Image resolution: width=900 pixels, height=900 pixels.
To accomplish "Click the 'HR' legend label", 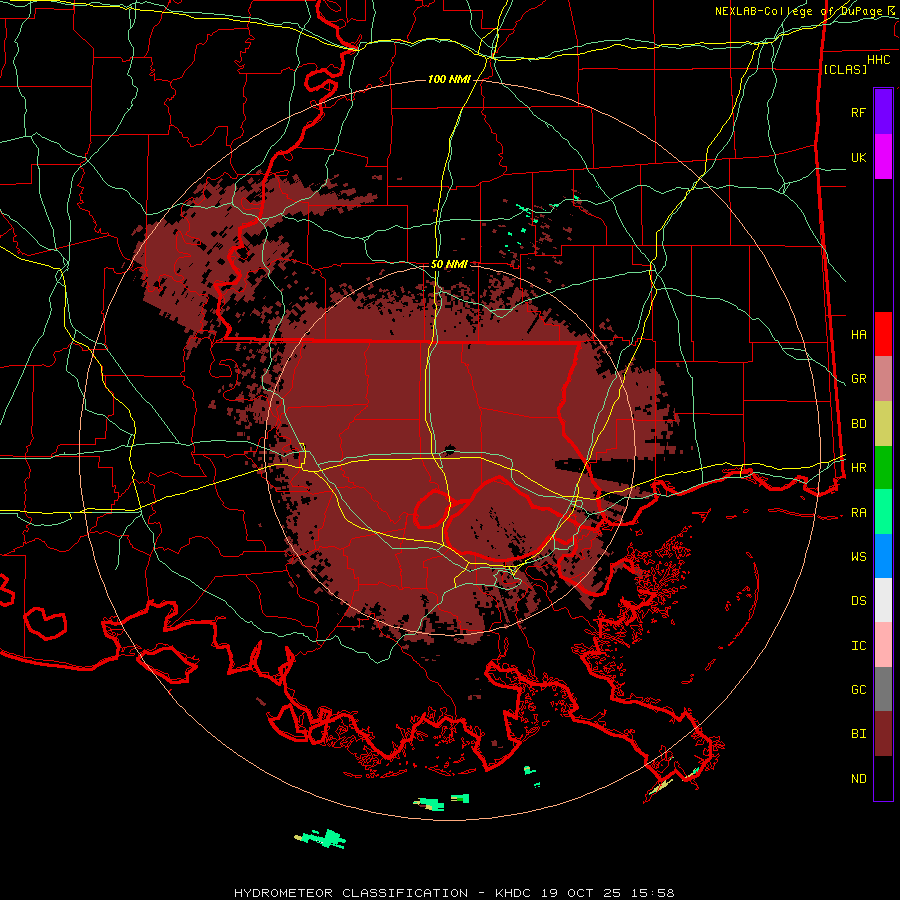I will pyautogui.click(x=858, y=468).
